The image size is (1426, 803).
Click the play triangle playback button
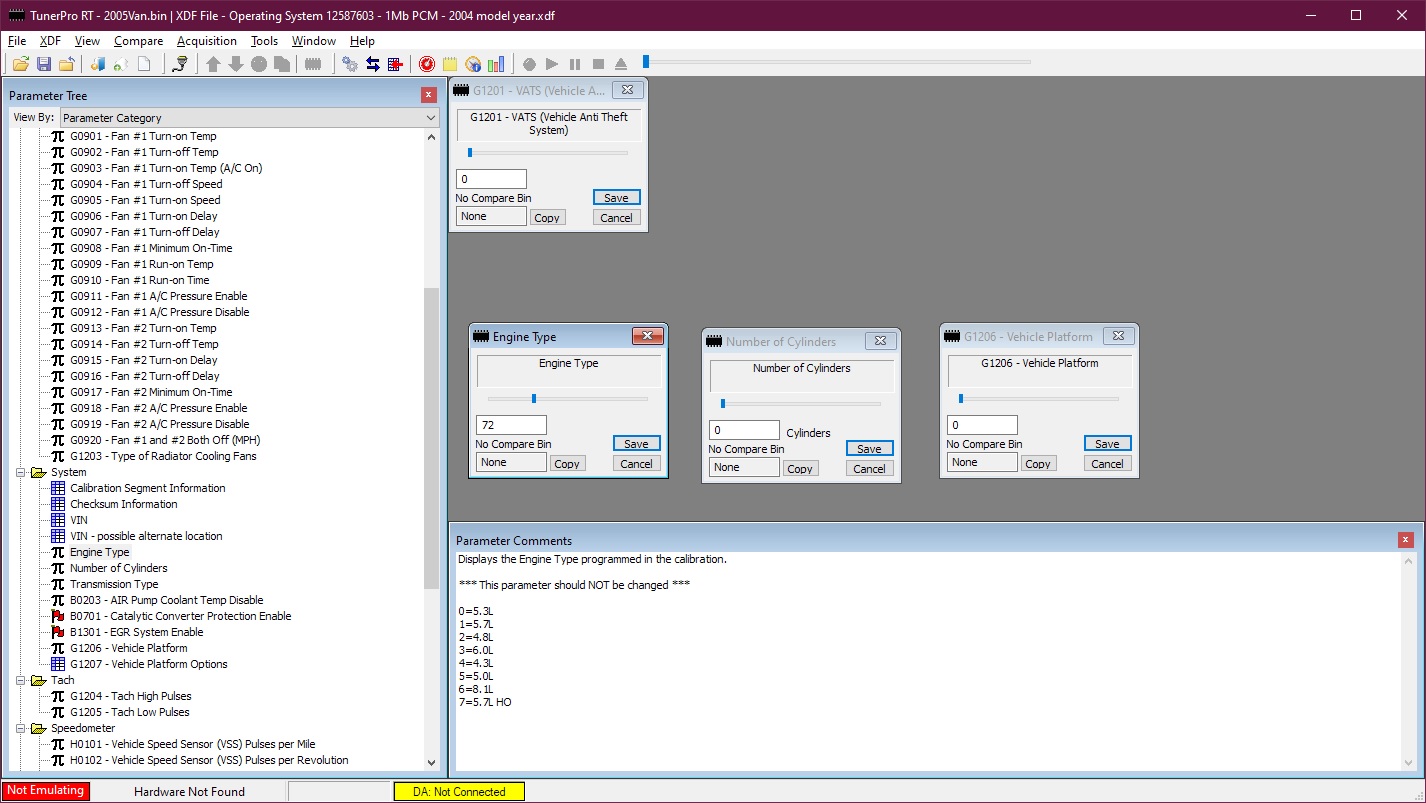(552, 64)
